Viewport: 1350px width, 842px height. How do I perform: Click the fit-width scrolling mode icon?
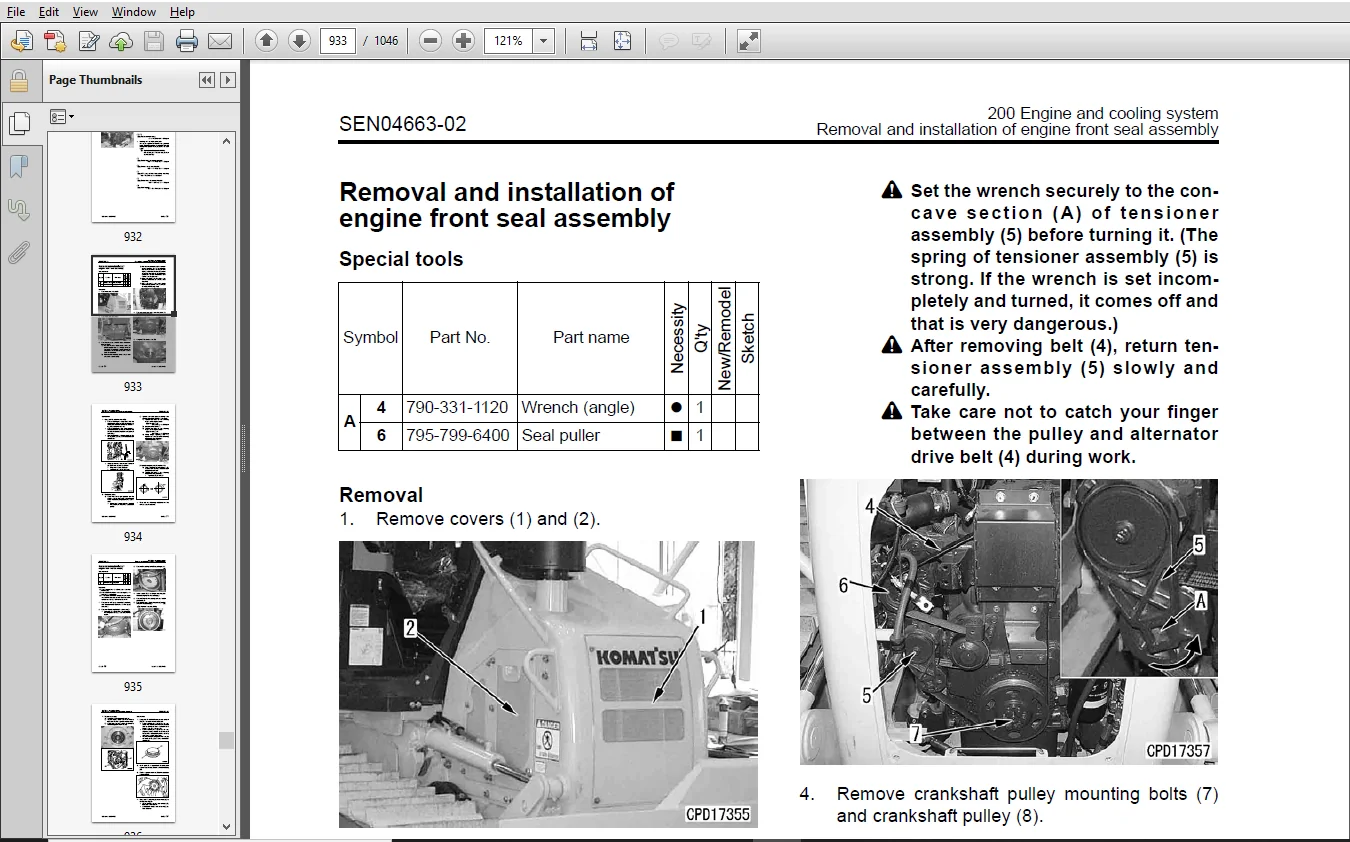(x=589, y=41)
